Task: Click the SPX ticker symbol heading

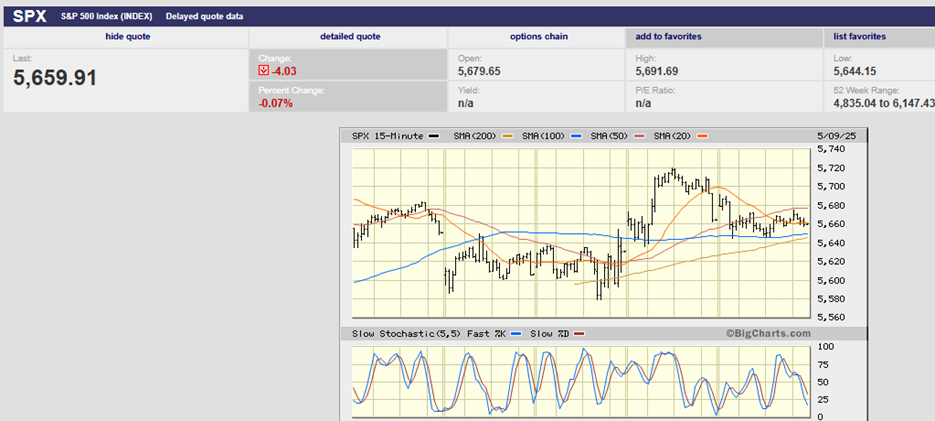Action: 30,17
